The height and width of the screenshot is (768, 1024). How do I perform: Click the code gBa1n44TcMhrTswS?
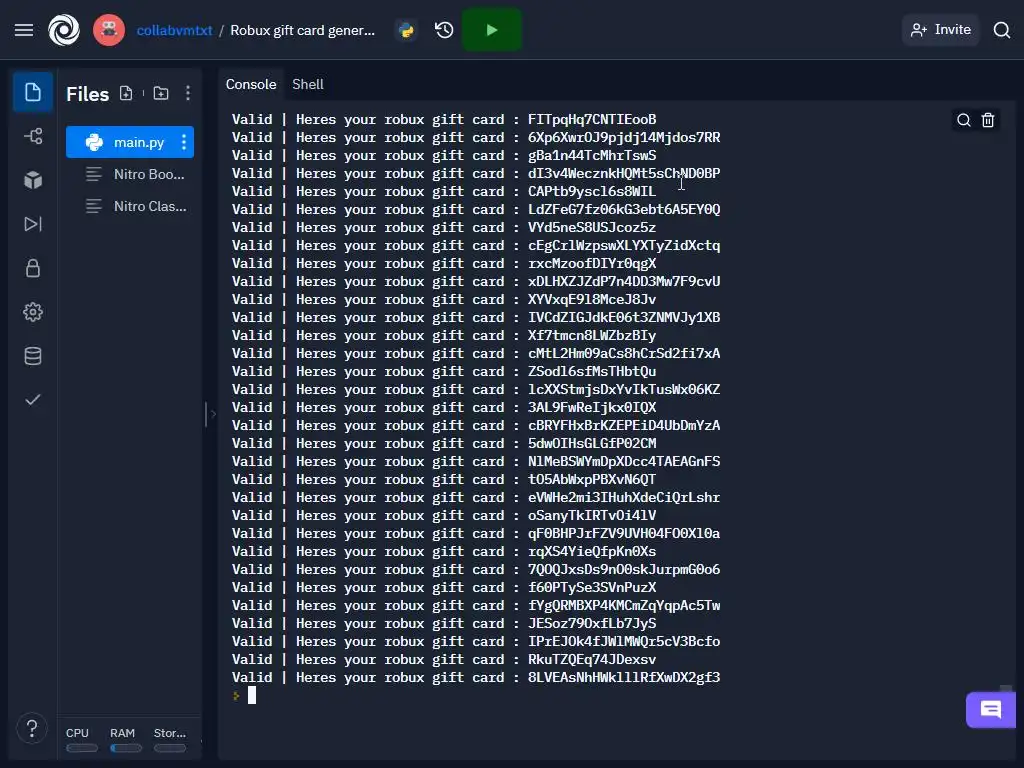tap(592, 155)
